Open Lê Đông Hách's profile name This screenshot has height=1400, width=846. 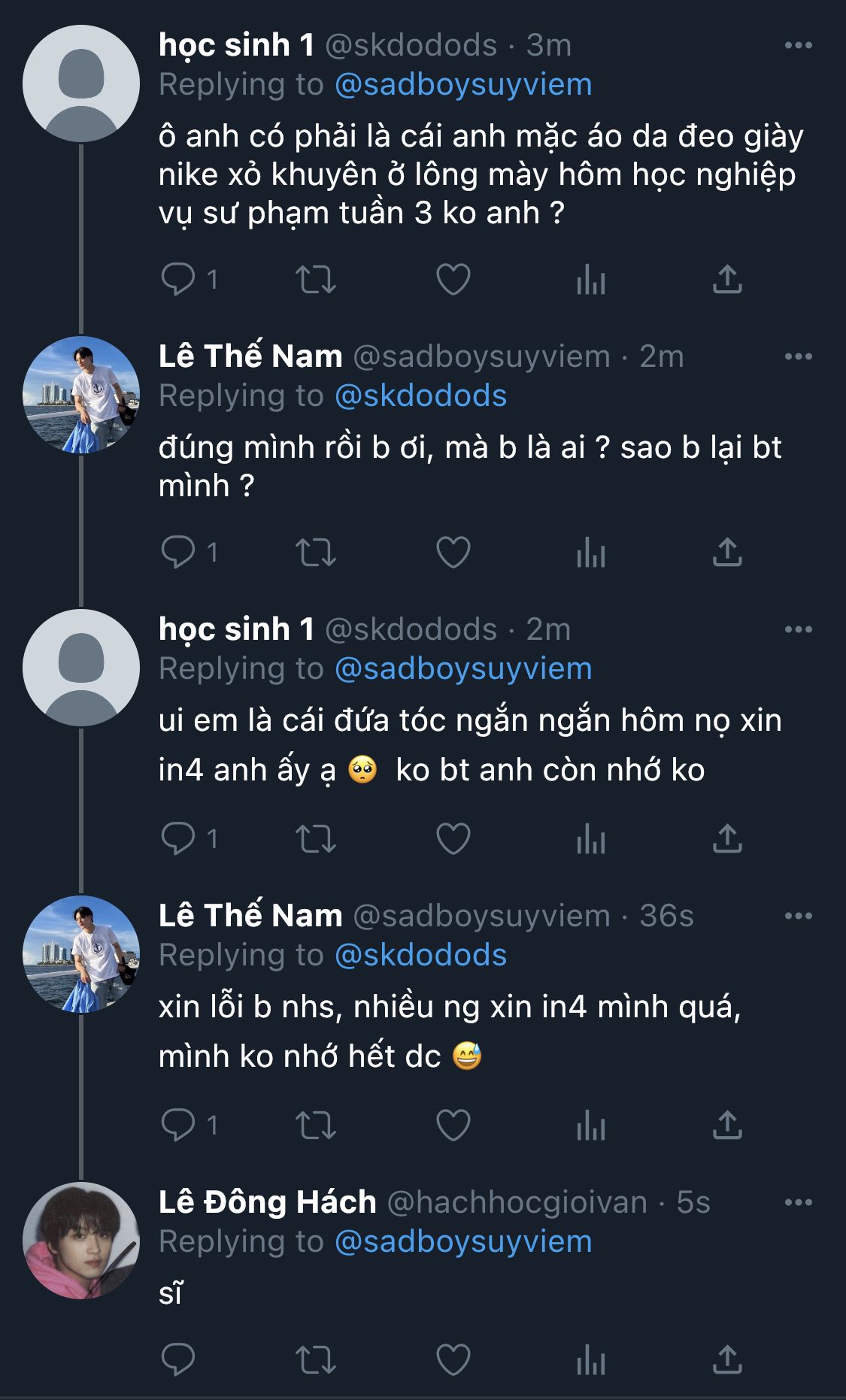tap(267, 1202)
